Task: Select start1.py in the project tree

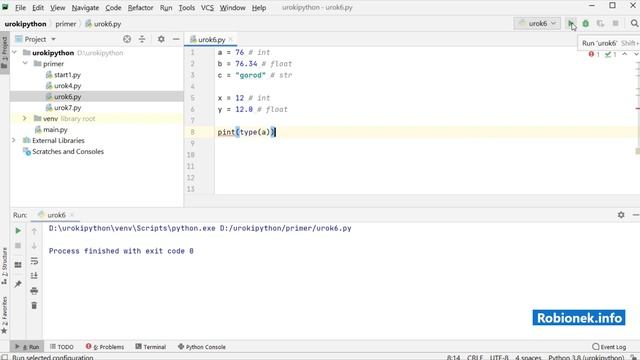Action: pos(67,75)
